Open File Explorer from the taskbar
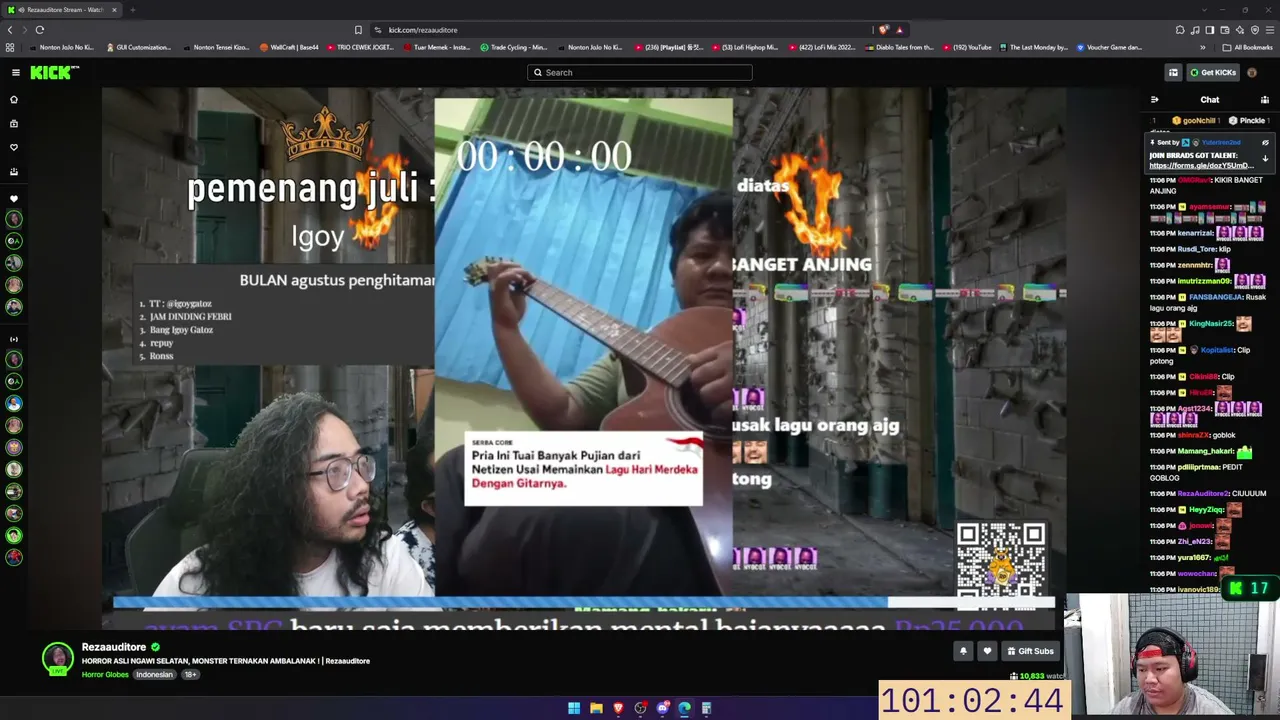The image size is (1280, 720). click(x=596, y=708)
